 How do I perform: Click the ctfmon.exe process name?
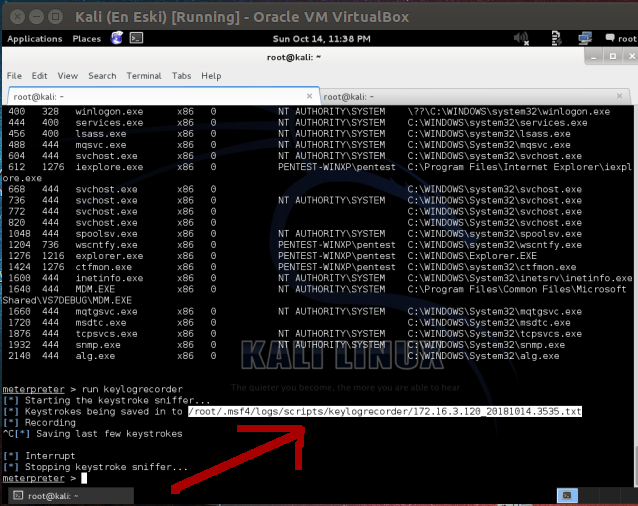coord(103,267)
